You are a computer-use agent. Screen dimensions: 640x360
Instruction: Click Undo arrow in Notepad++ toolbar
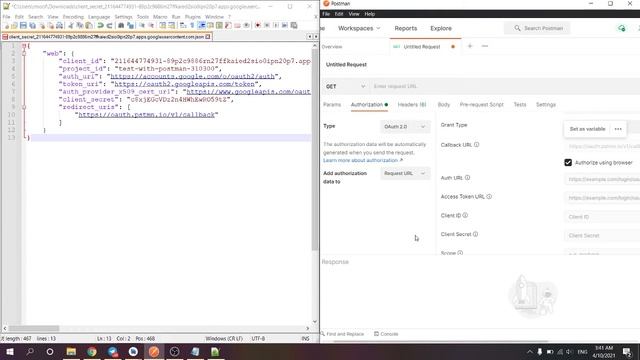click(100, 25)
